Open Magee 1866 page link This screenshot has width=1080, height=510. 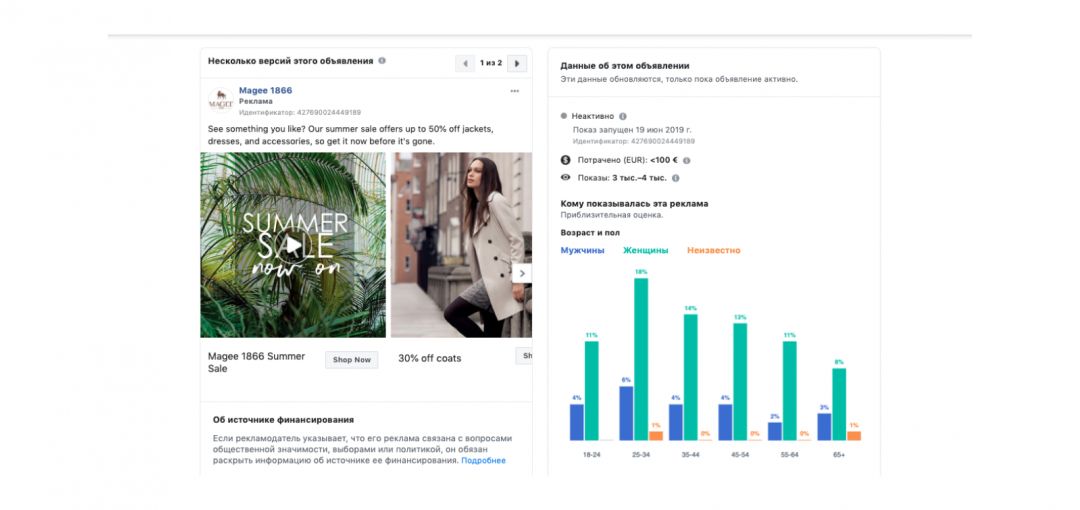pos(265,90)
